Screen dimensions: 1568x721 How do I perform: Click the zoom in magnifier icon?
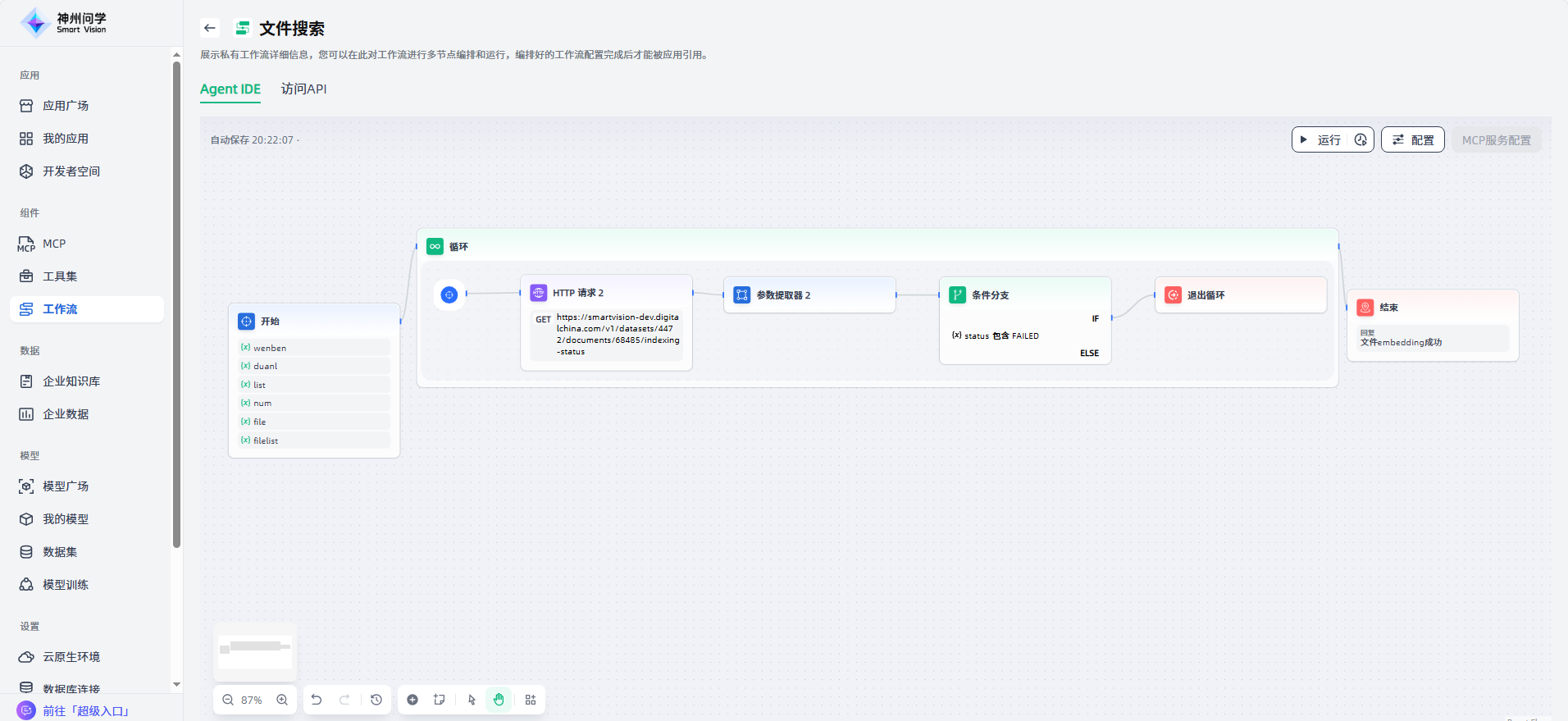pyautogui.click(x=282, y=700)
